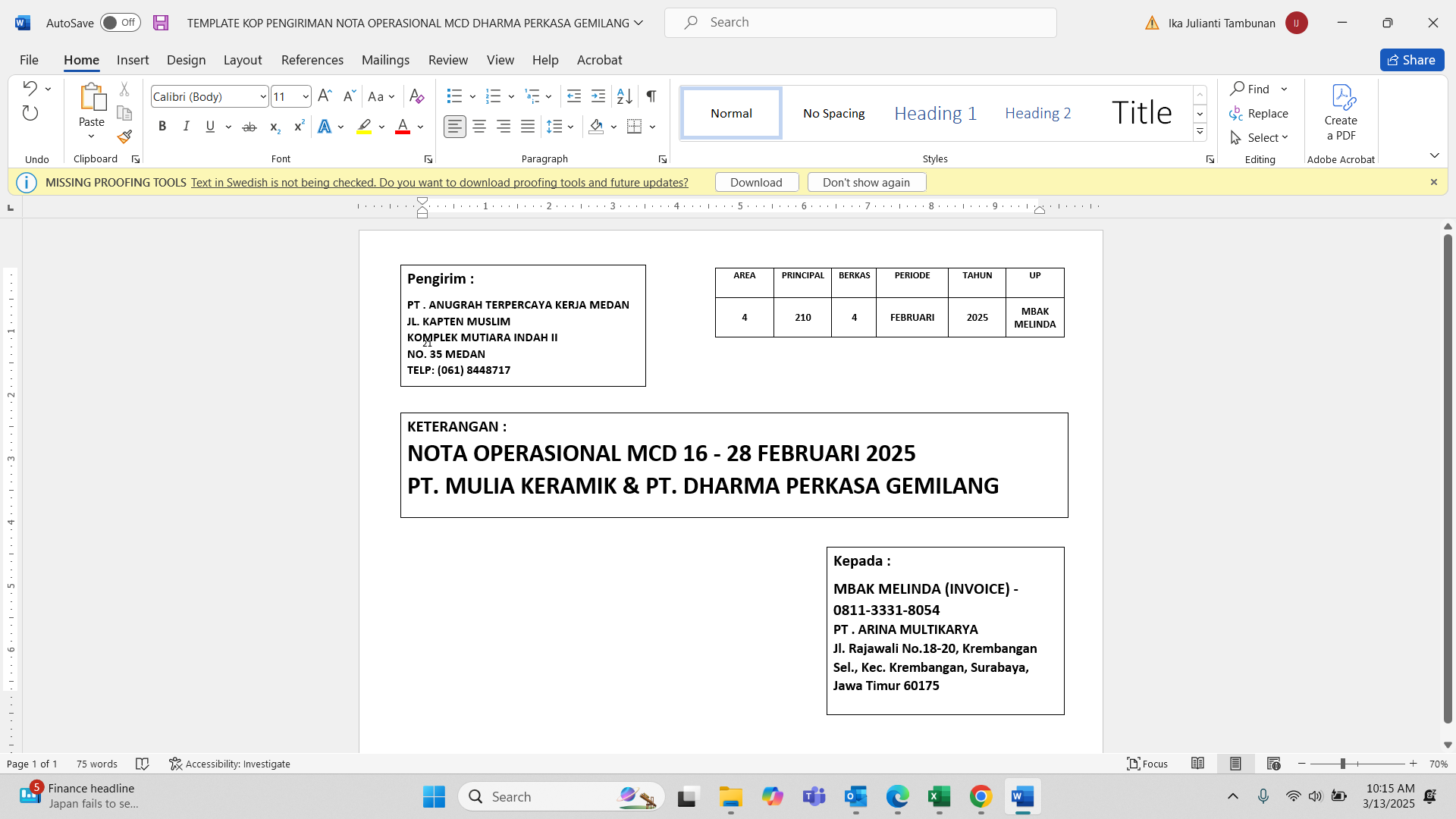Open Line and Paragraph Spacing dropdown

[560, 127]
